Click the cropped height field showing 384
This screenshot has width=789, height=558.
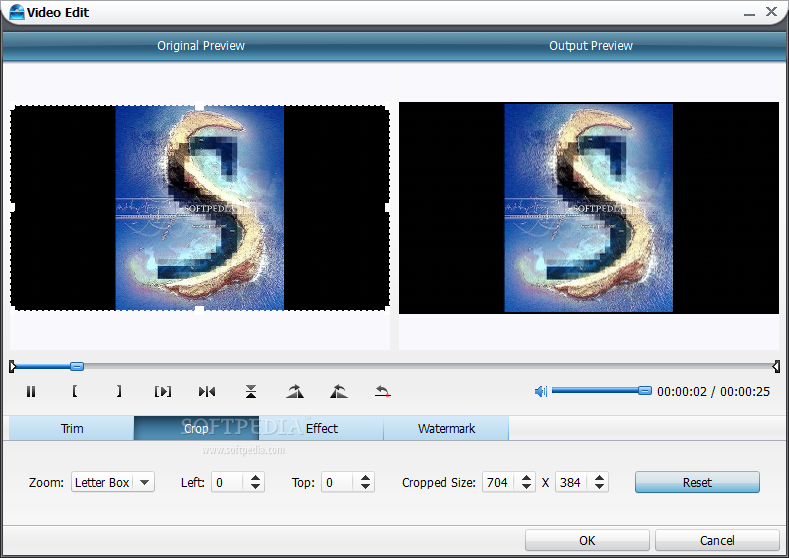[x=573, y=482]
